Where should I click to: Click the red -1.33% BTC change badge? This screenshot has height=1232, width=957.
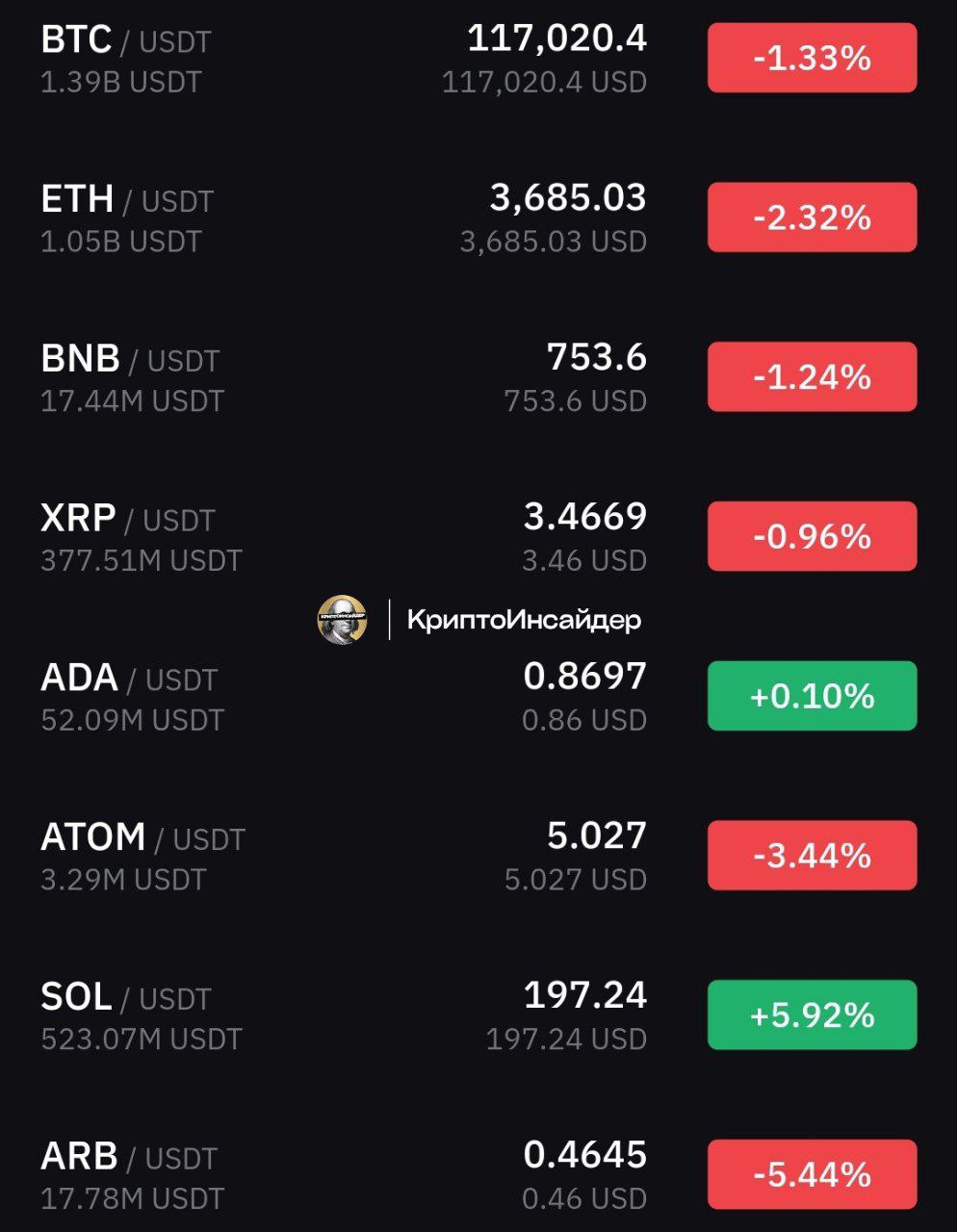812,59
